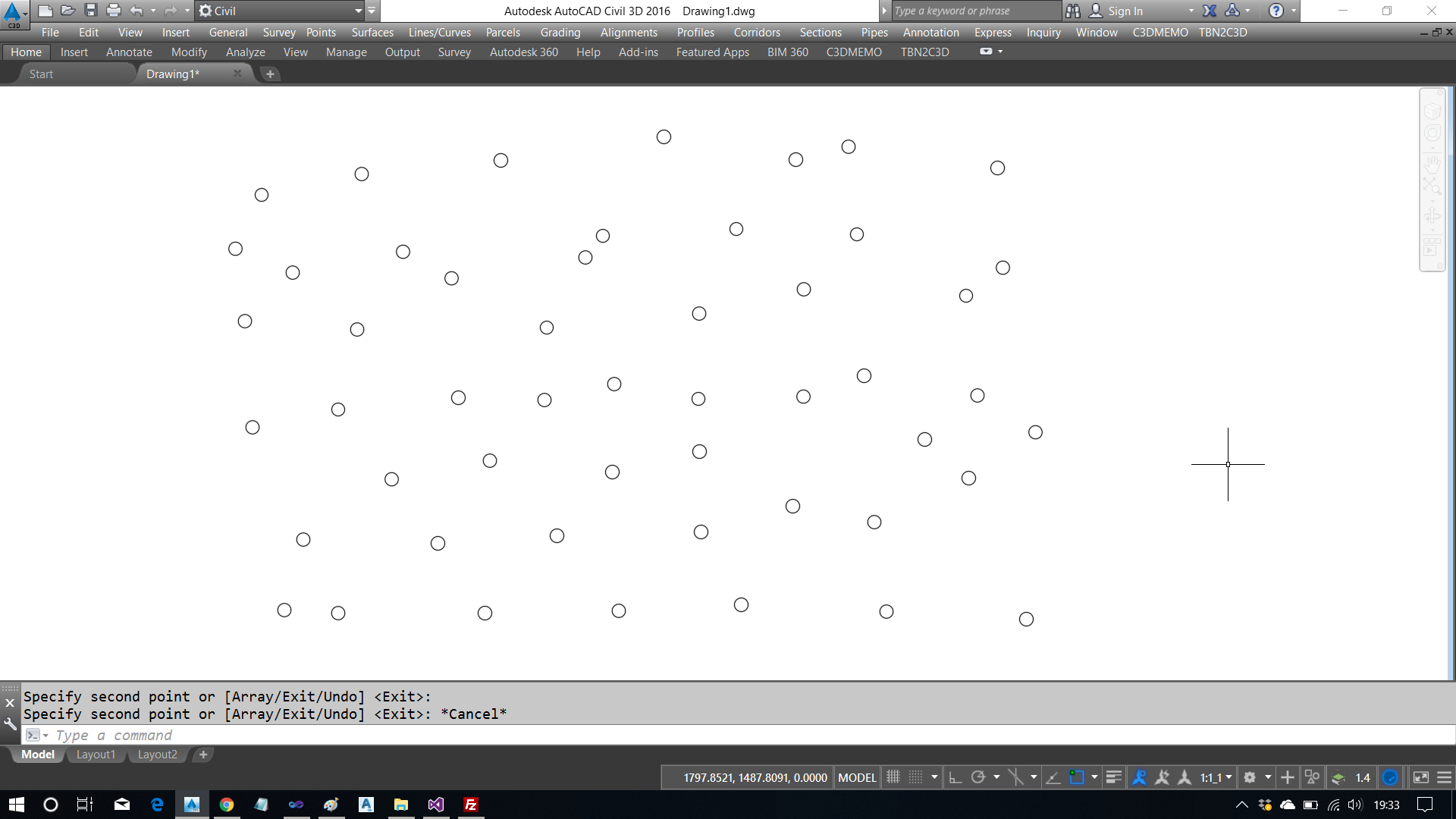Click the command line customize wrench icon

tap(10, 723)
